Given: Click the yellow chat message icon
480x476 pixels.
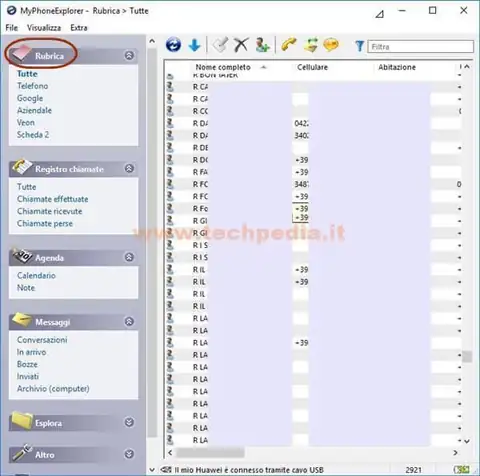Looking at the screenshot, I should tap(331, 45).
